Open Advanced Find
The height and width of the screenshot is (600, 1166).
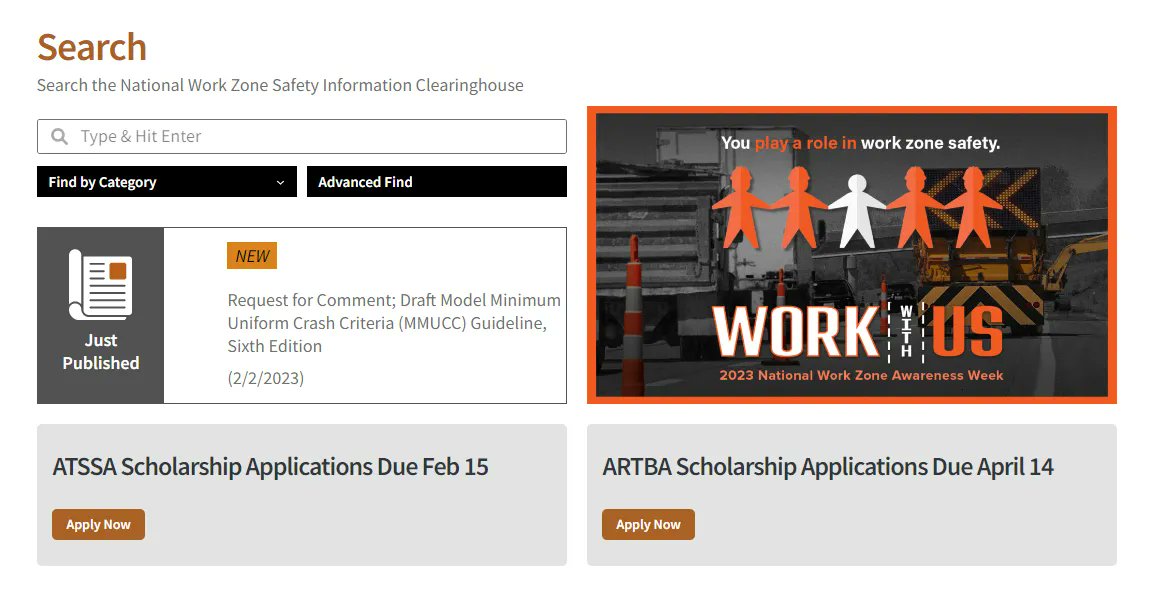(437, 182)
